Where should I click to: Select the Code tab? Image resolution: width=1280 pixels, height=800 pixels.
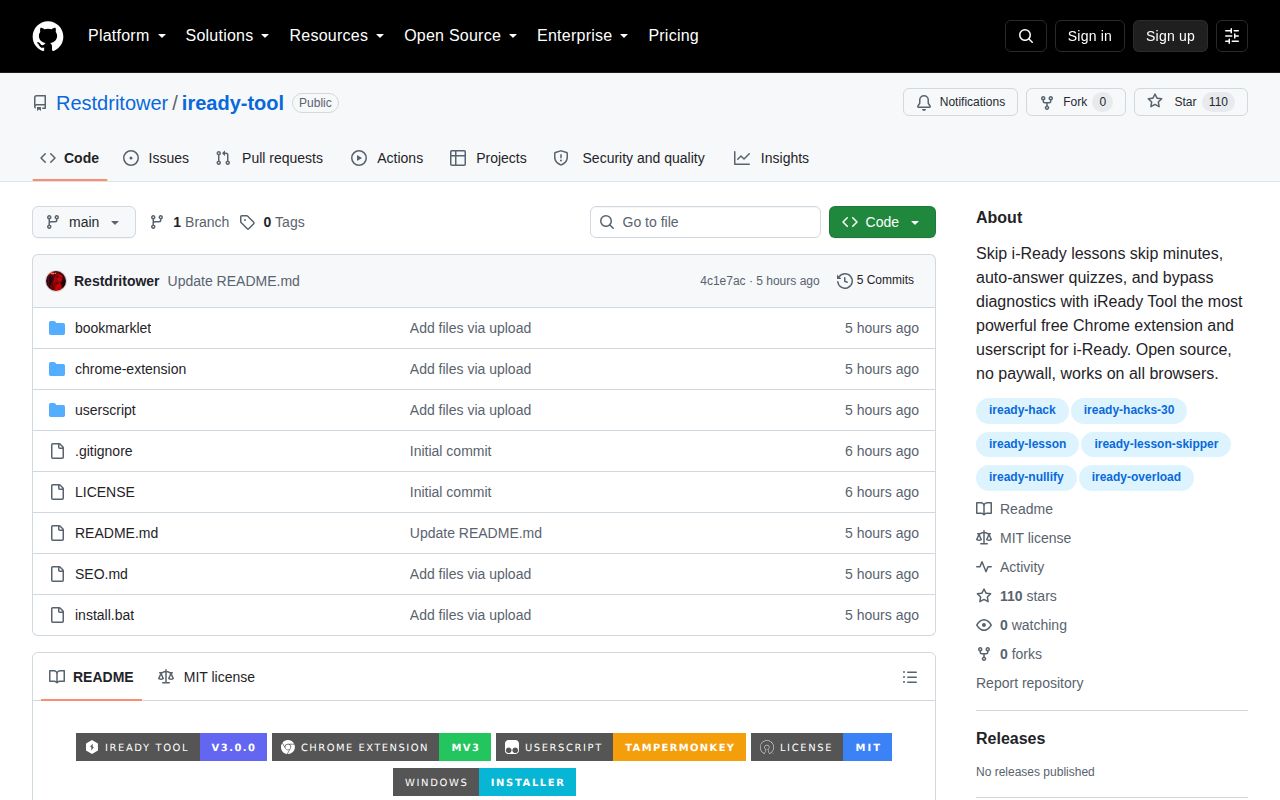click(x=70, y=158)
